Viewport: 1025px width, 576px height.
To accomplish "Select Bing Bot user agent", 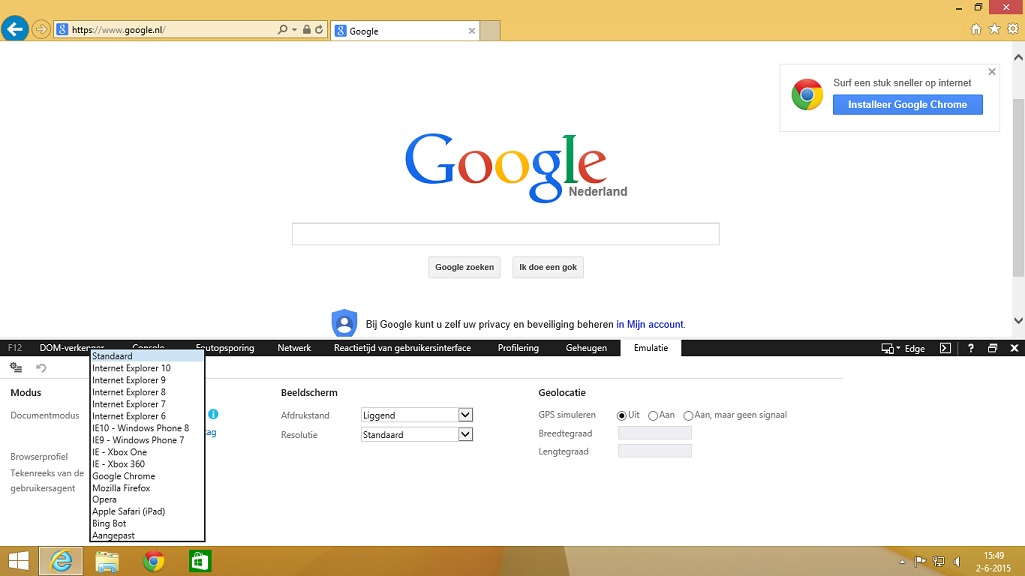I will click(147, 524).
